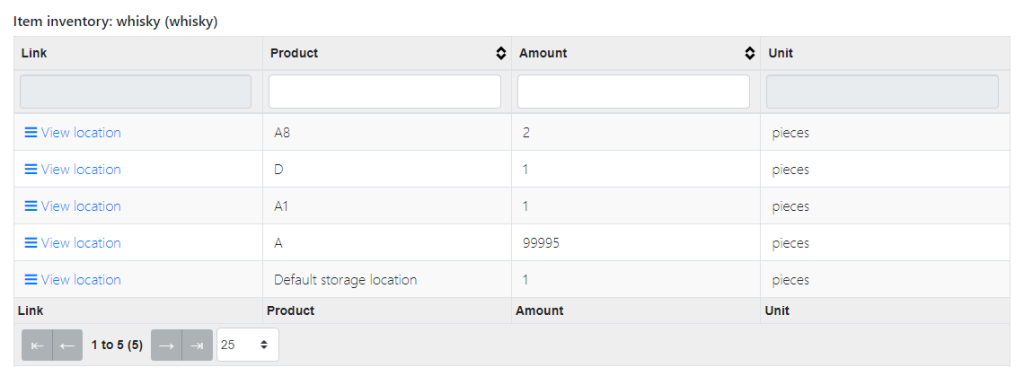Click the list icon in the D row
1024x376 pixels.
click(30, 169)
